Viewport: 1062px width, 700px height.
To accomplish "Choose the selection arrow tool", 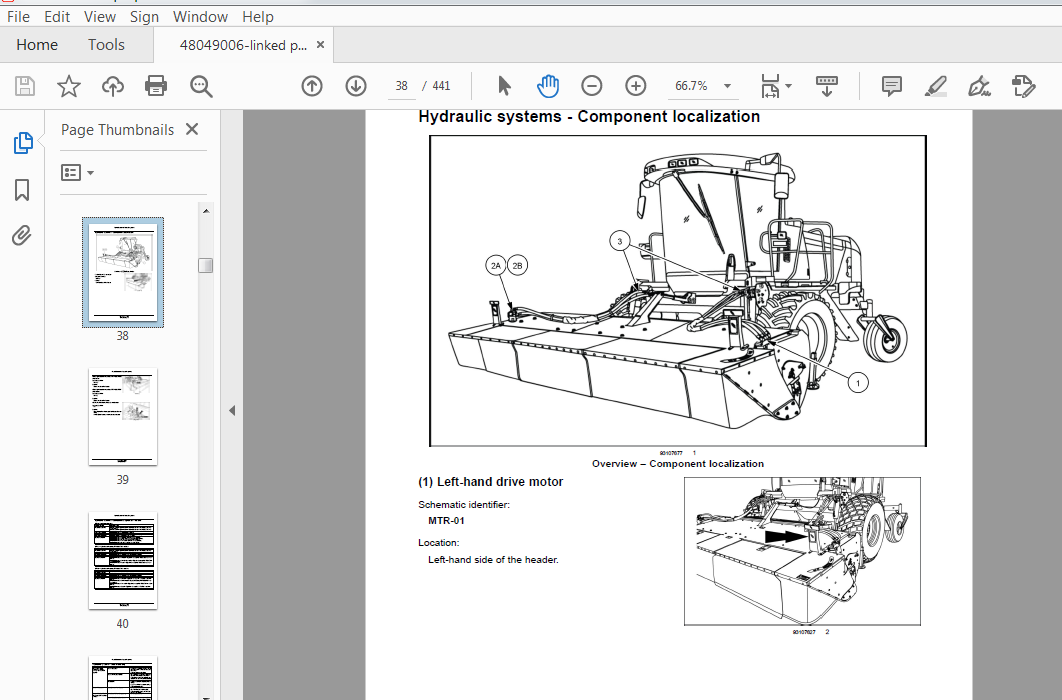I will point(504,86).
